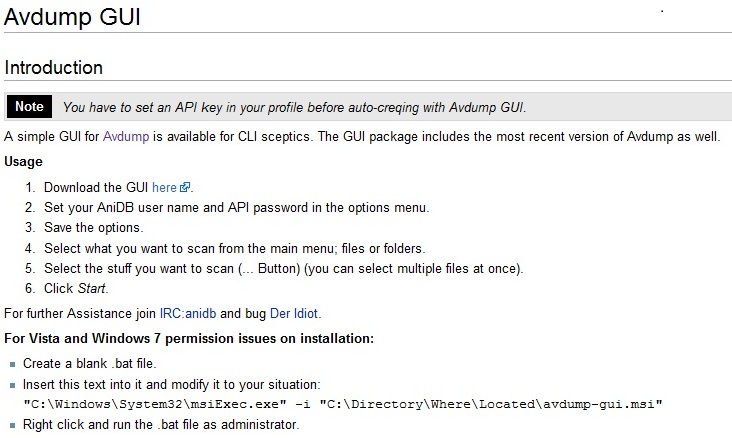Viewport: 732px width, 438px height.
Task: Click the 'Create a blank .bat file' bullet
Action: click(90, 363)
